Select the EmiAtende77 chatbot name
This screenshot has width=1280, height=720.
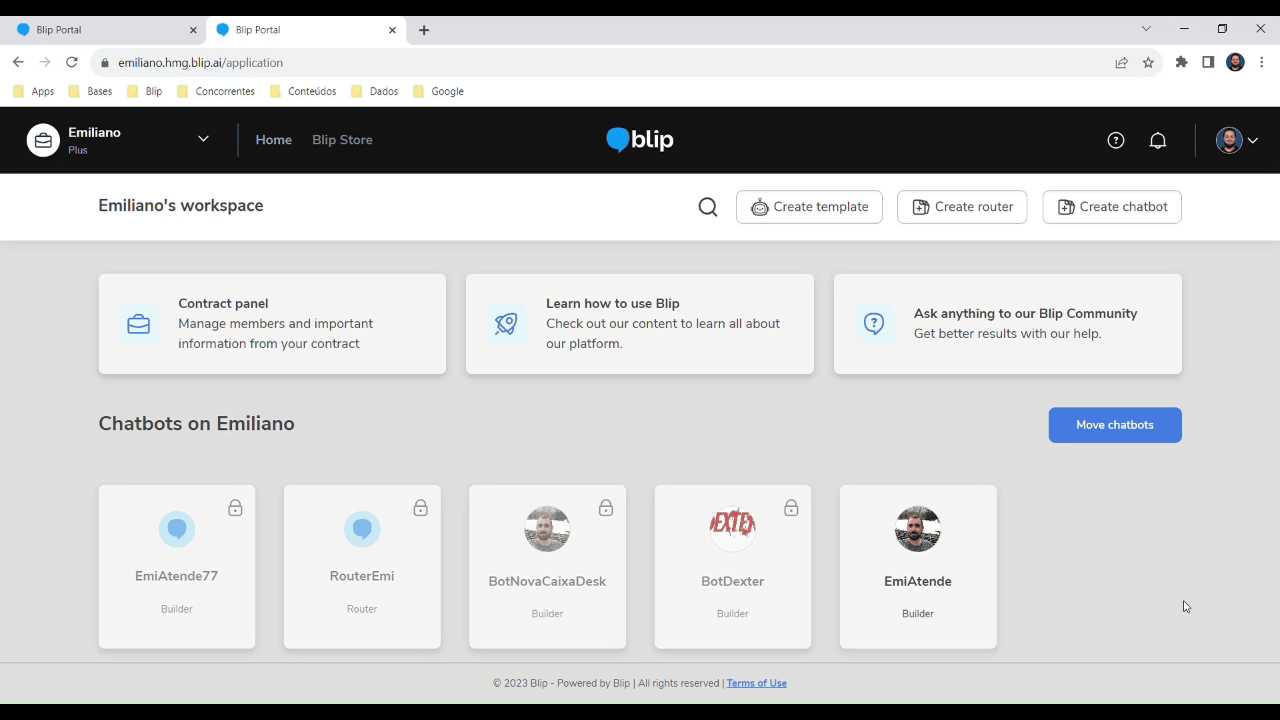177,576
